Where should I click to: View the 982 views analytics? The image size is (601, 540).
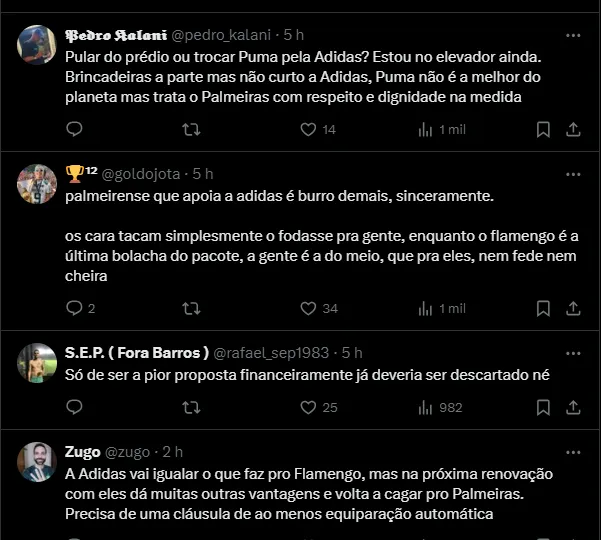coord(440,407)
